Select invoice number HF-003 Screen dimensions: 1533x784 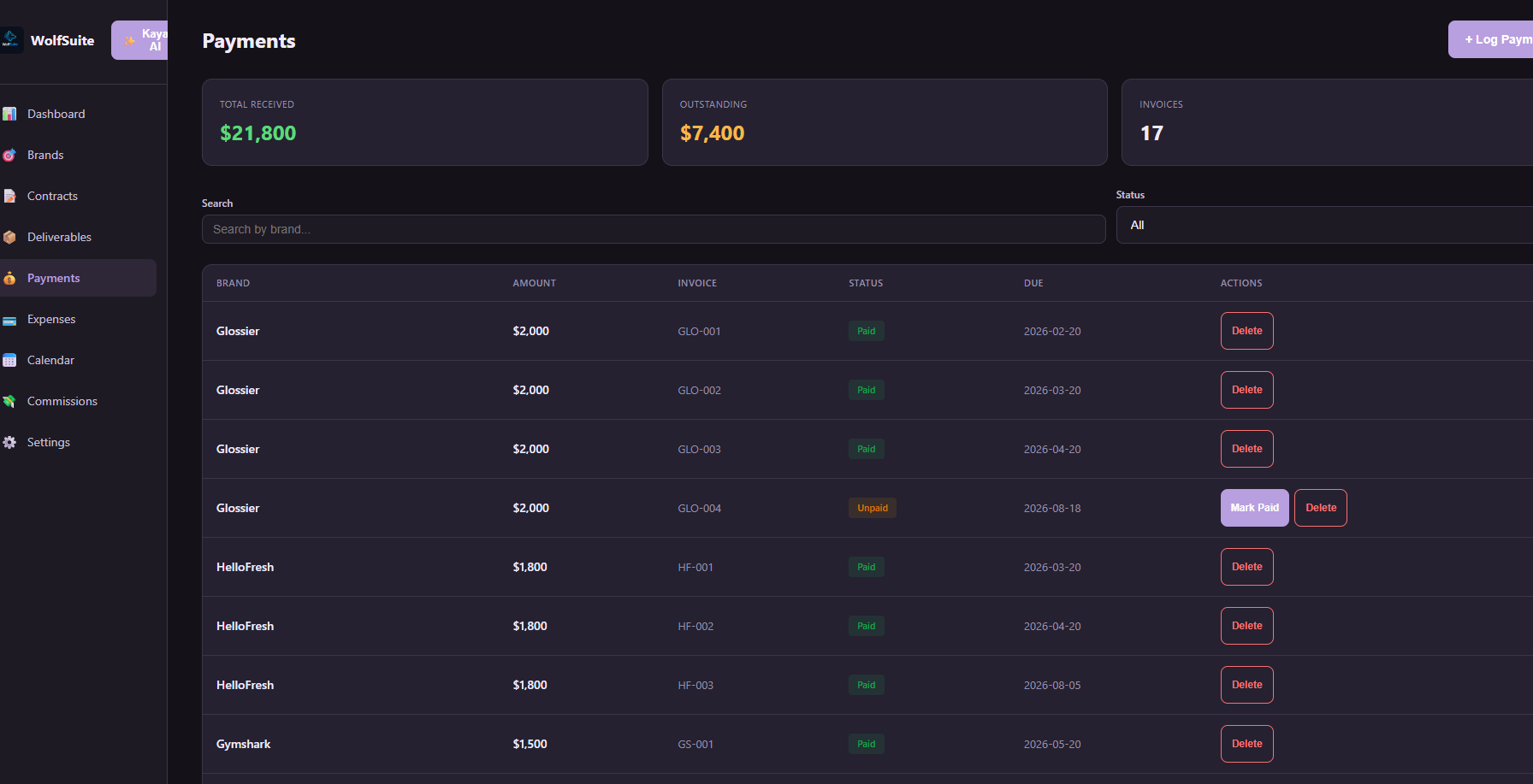tap(695, 685)
